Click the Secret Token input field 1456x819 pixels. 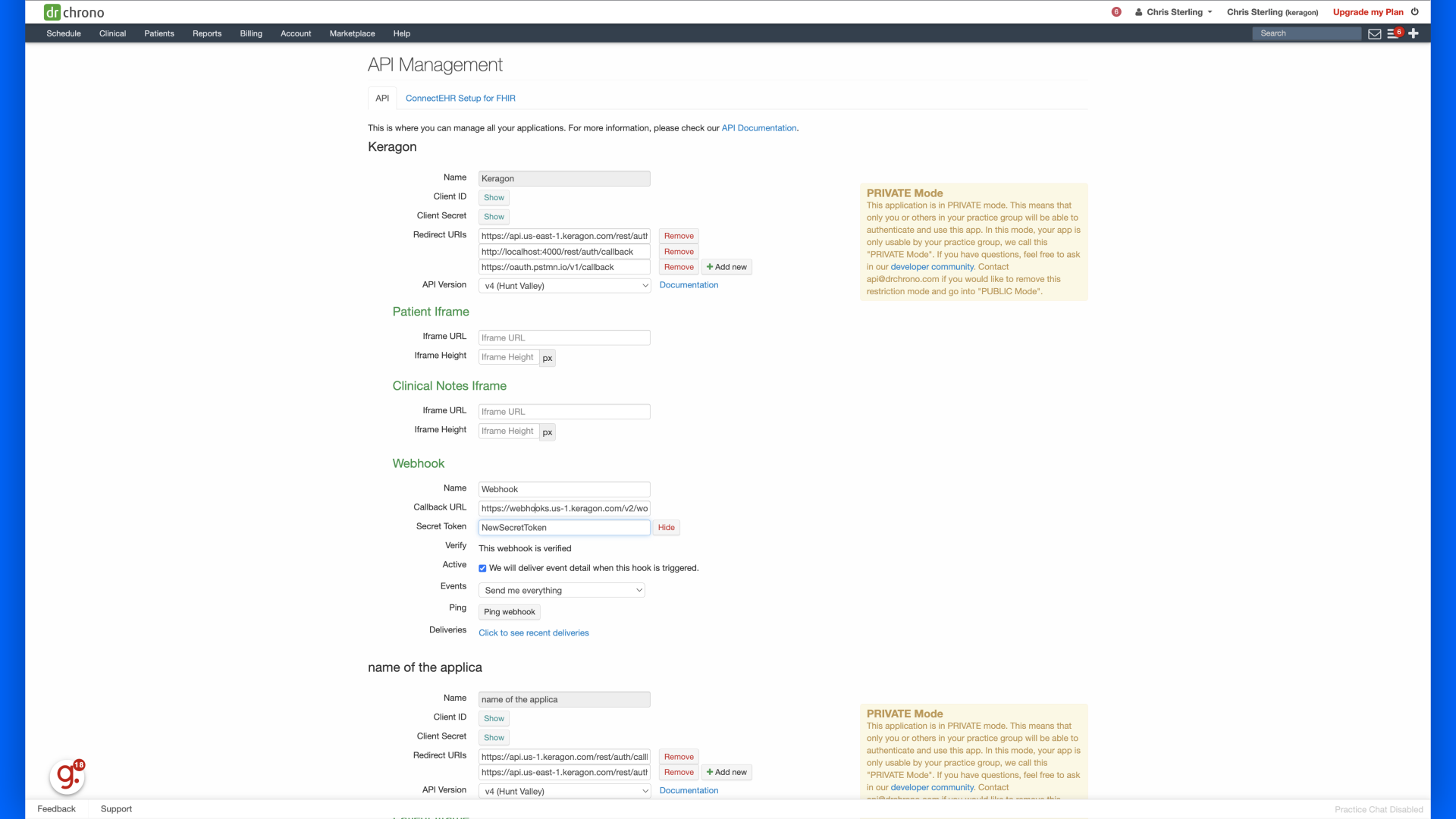tap(564, 527)
